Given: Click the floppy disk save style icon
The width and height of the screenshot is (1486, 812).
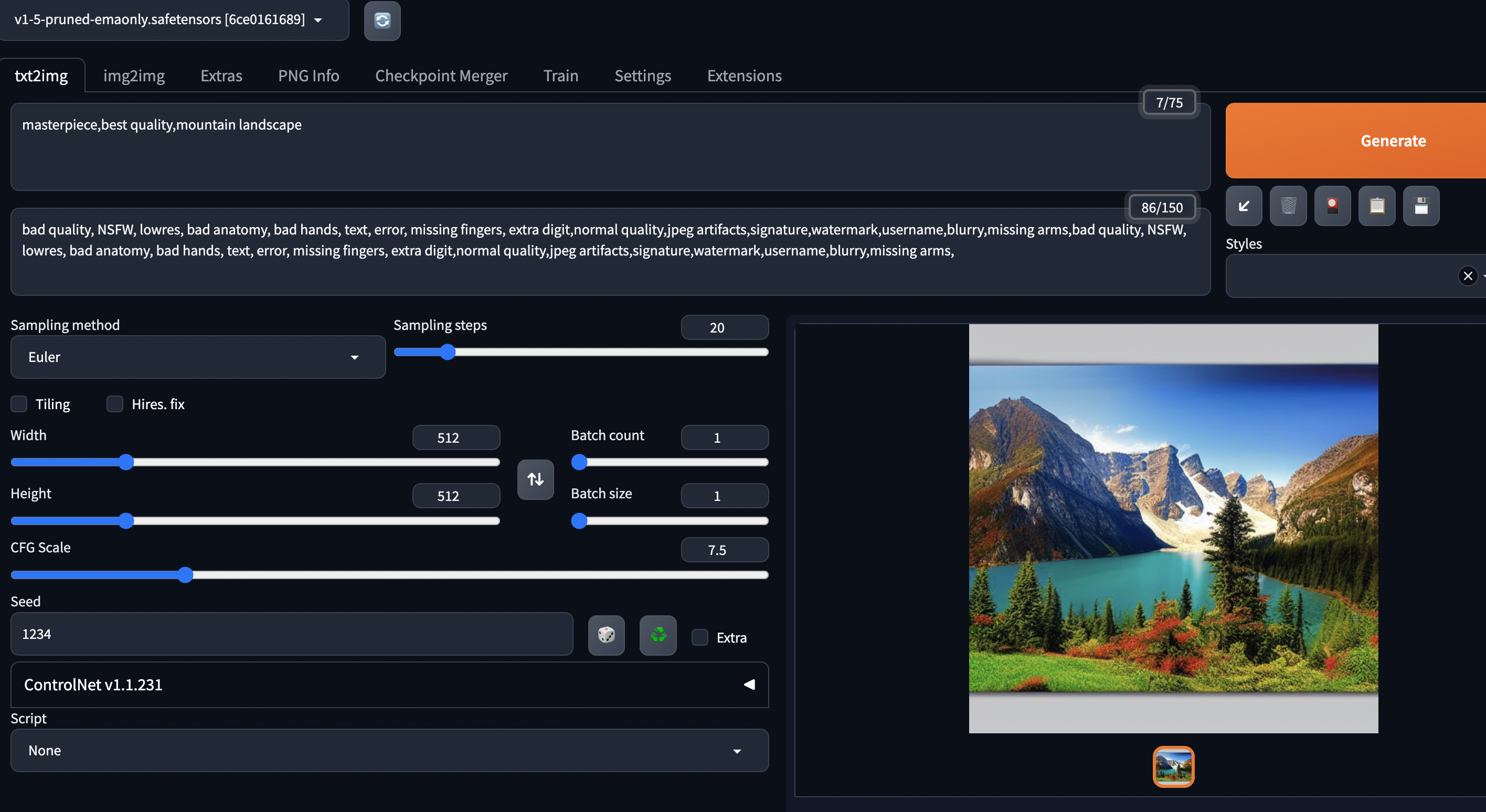Looking at the screenshot, I should [1421, 206].
